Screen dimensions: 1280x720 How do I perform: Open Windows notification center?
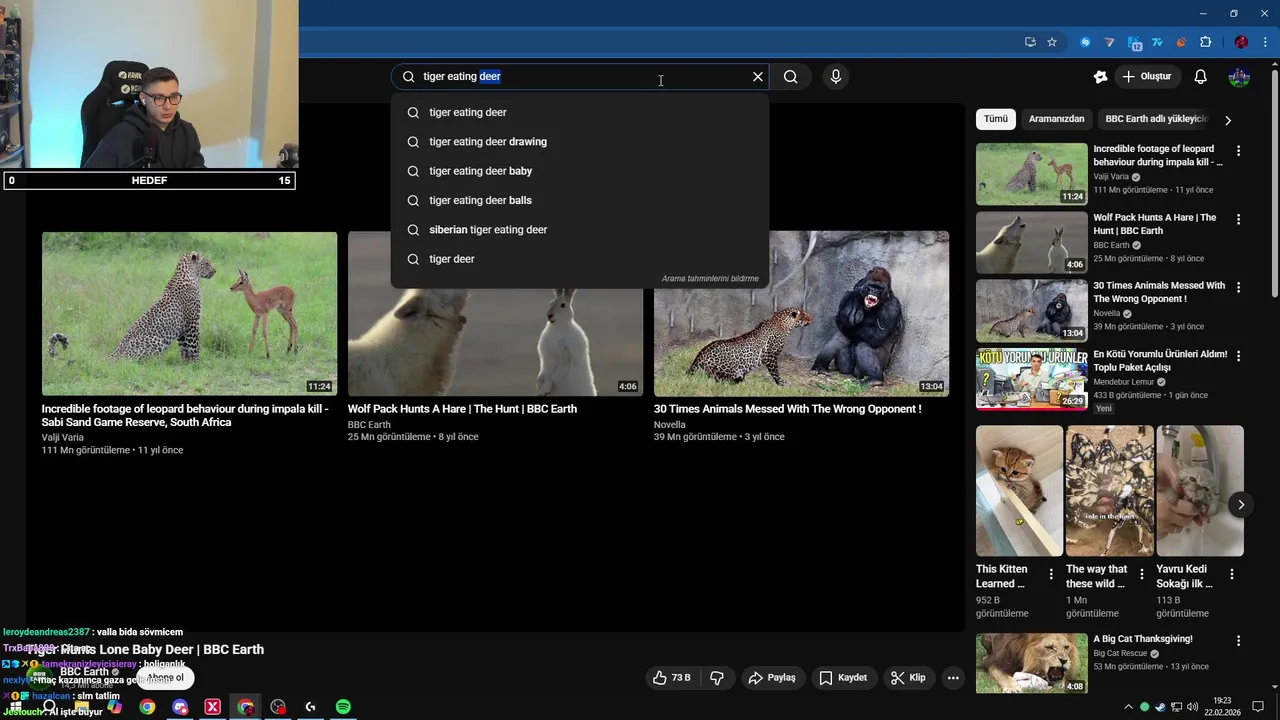(x=1258, y=707)
